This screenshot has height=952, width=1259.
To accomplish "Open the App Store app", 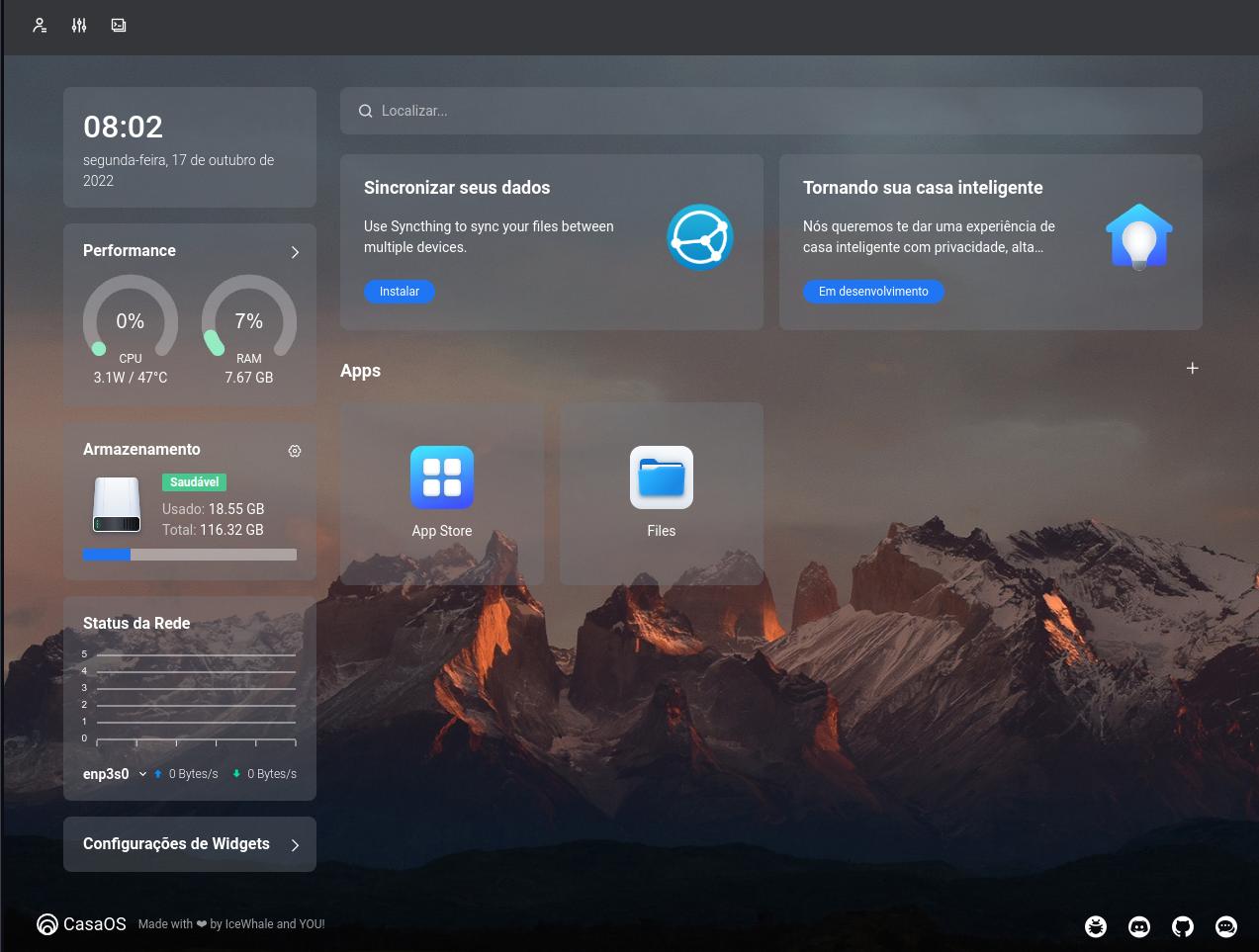I will (441, 477).
